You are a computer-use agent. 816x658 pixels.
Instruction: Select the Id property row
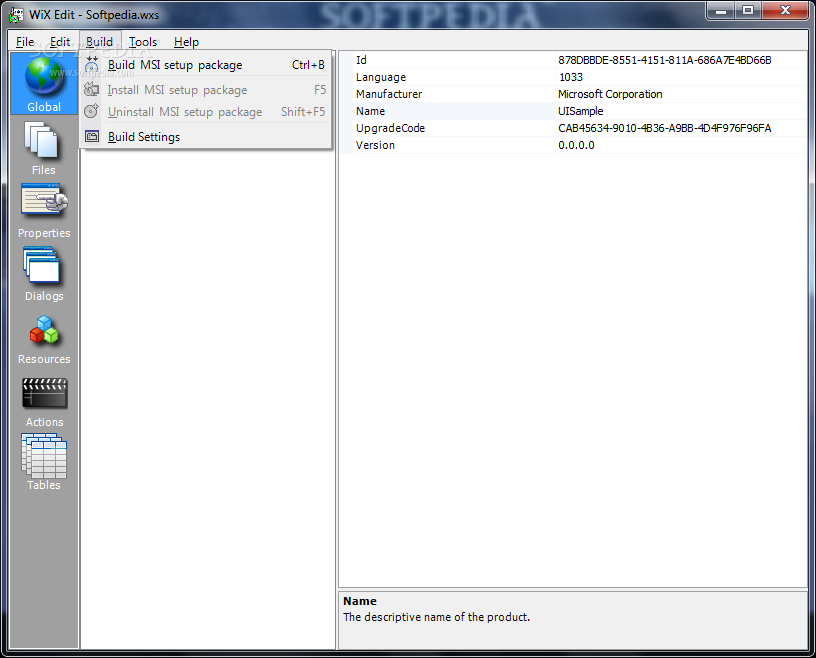click(x=573, y=60)
